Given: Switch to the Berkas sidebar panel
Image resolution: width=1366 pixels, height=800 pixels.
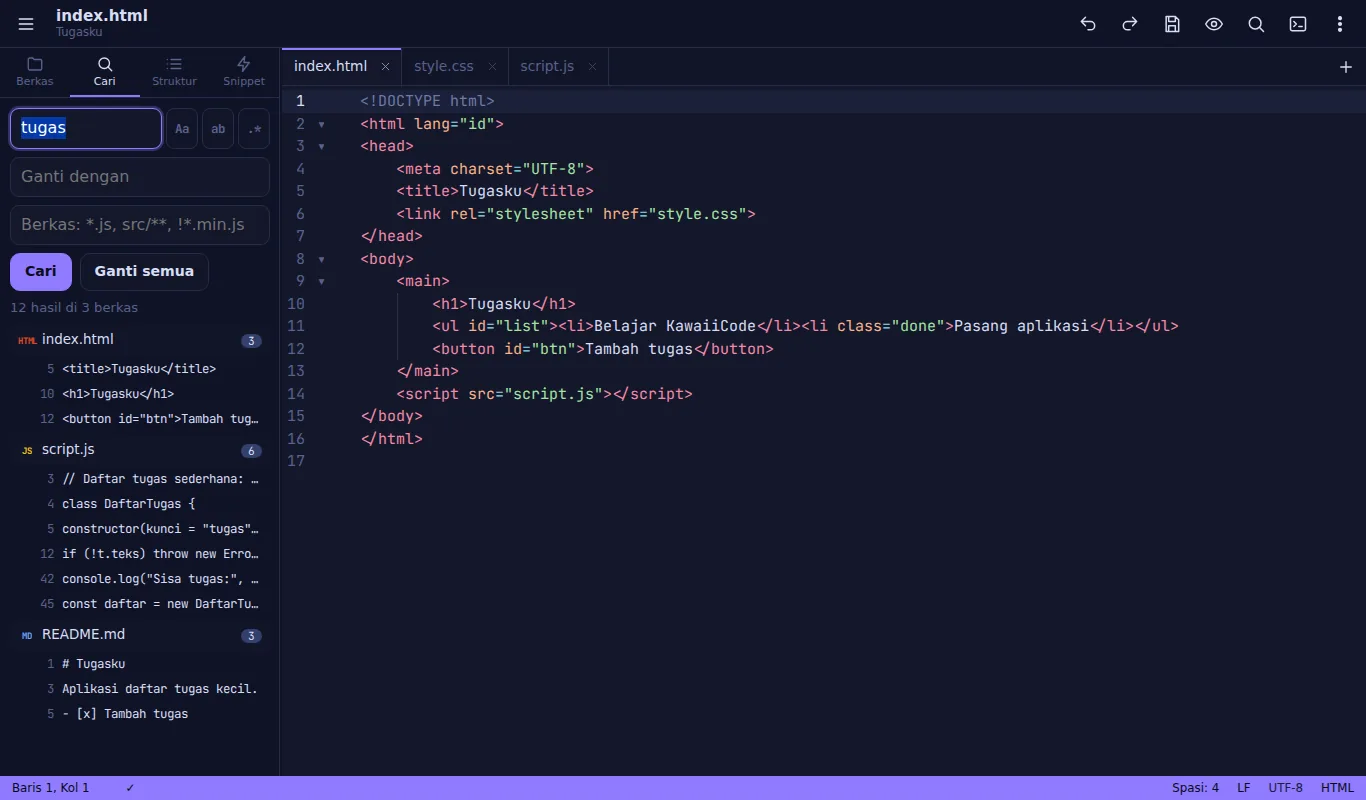Looking at the screenshot, I should click(35, 72).
